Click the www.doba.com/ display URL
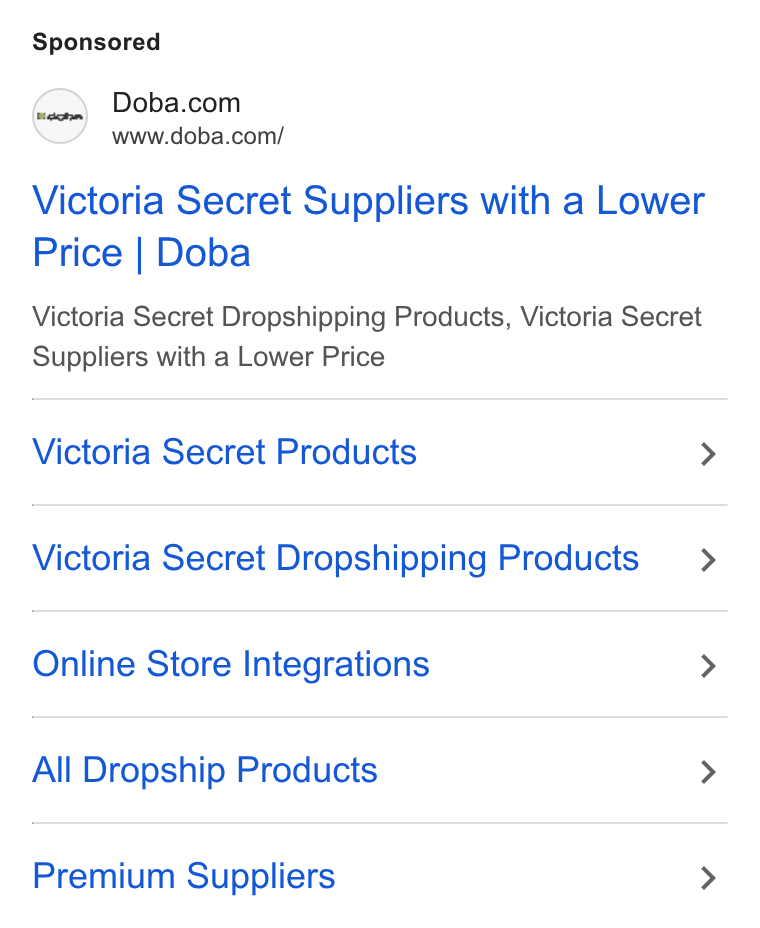 pyautogui.click(x=198, y=136)
